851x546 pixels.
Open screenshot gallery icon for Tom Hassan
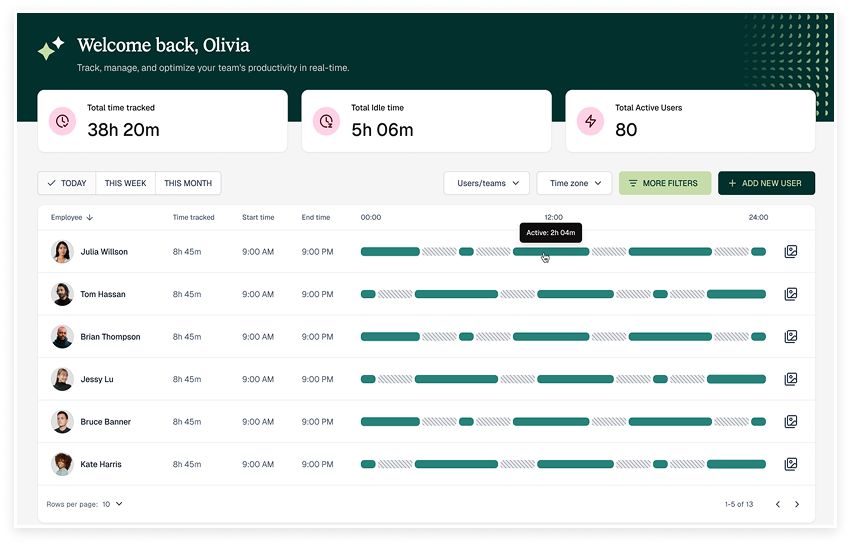click(790, 294)
